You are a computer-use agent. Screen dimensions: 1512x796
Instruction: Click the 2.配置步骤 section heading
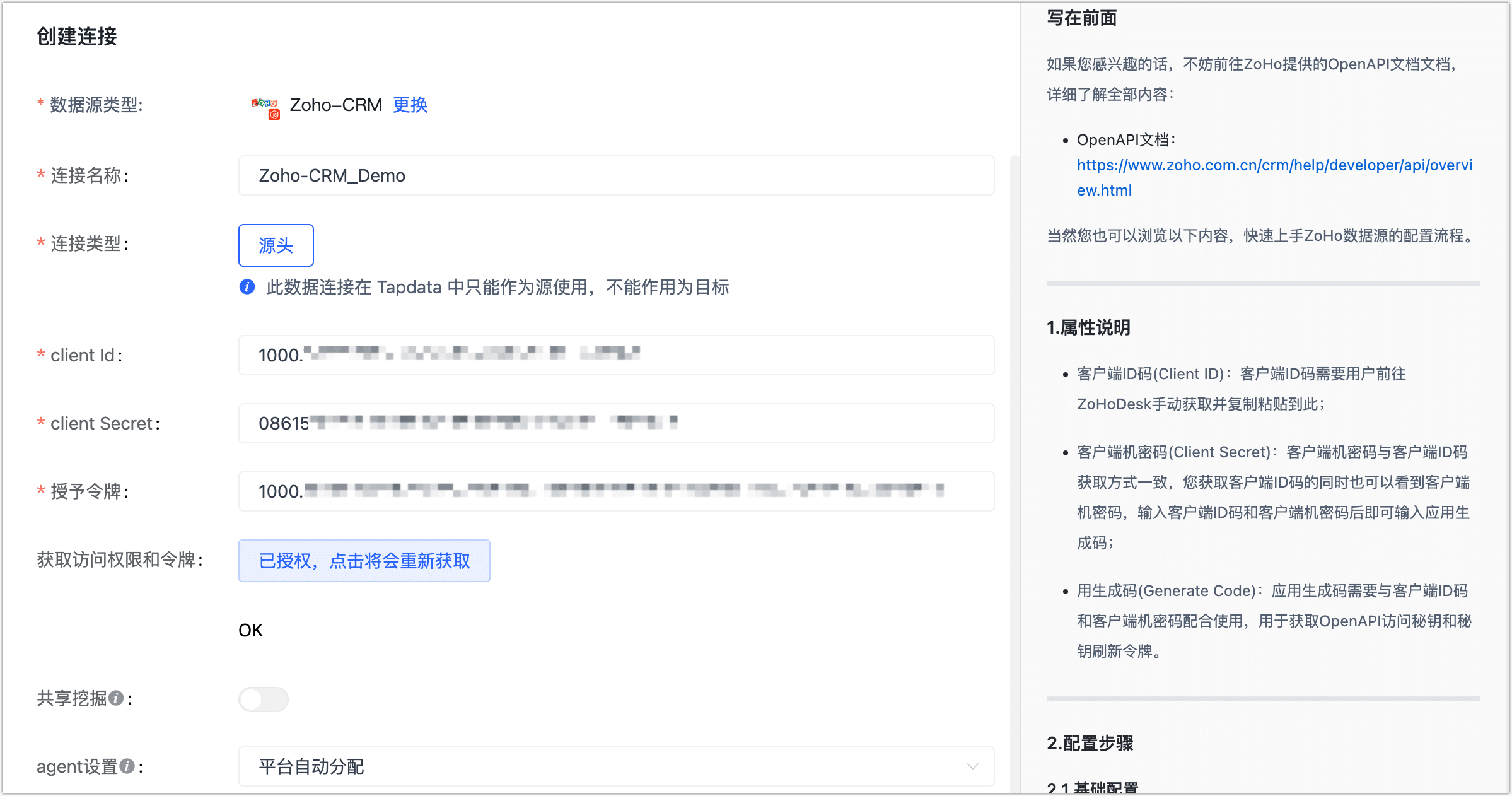[1090, 743]
